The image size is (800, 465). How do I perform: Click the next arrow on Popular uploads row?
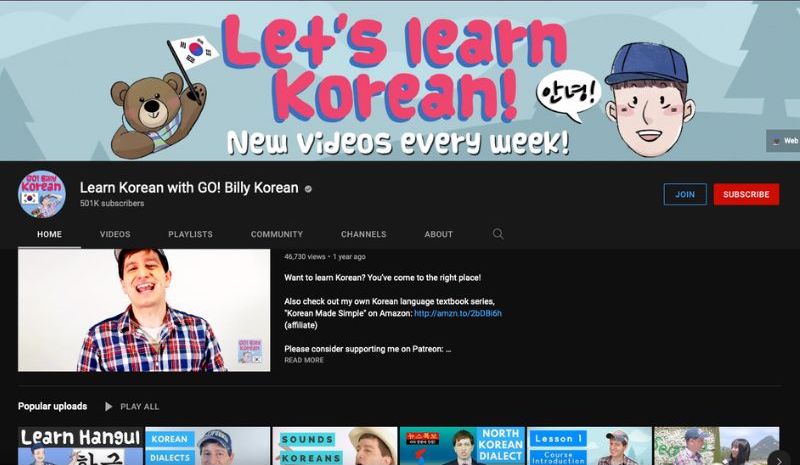click(779, 460)
